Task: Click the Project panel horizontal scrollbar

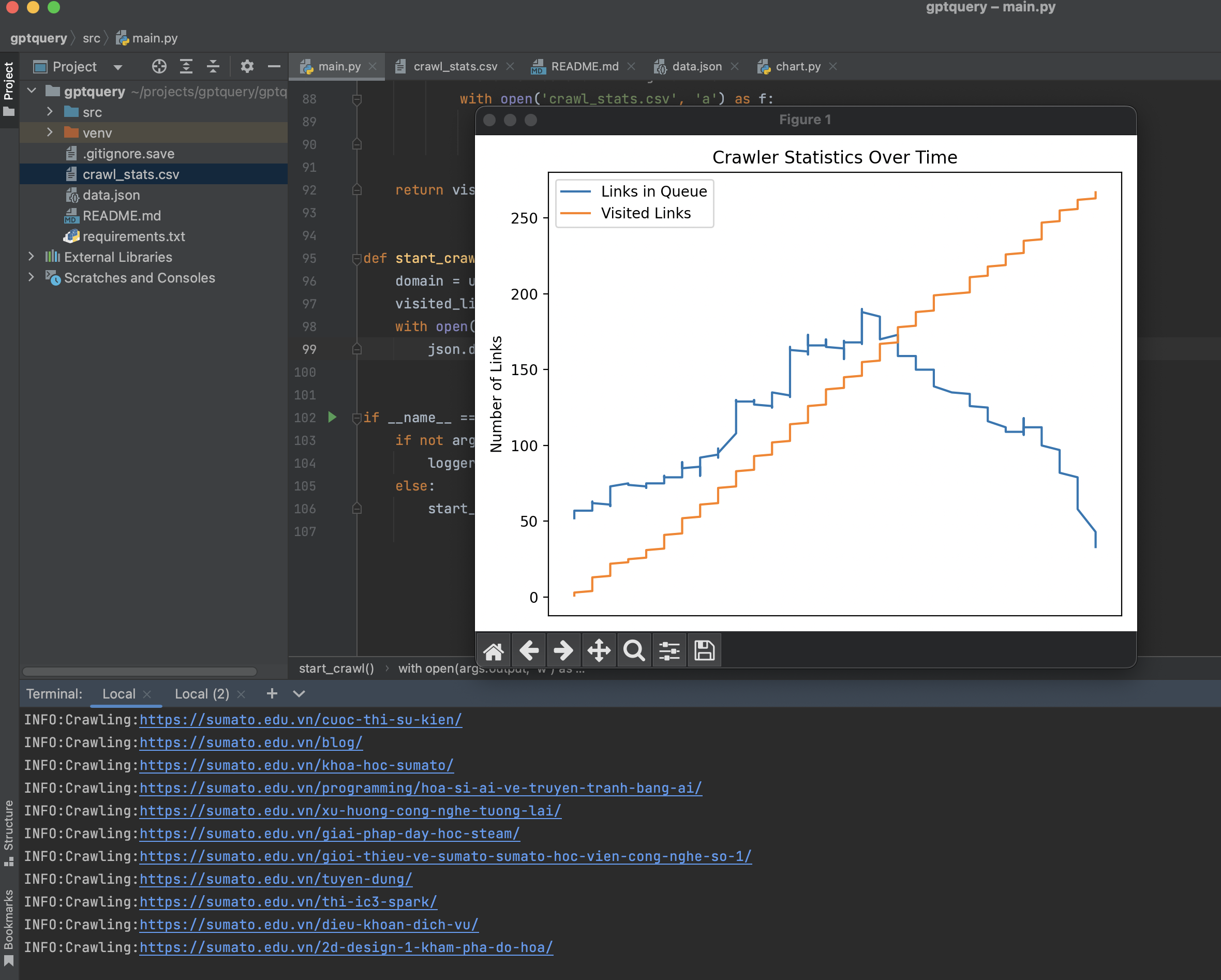Action: (139, 671)
